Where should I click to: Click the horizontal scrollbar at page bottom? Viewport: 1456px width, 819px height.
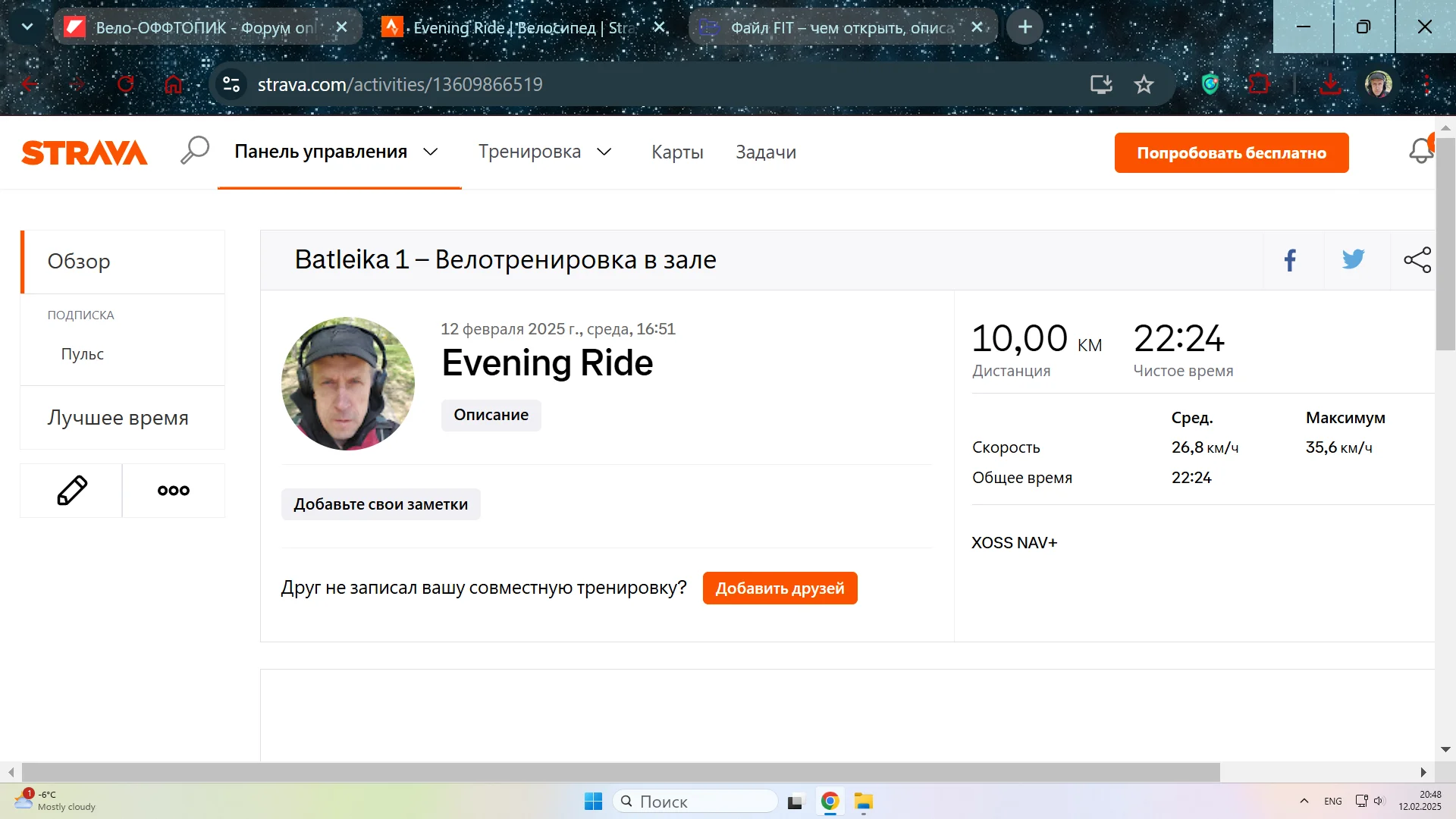[620, 772]
